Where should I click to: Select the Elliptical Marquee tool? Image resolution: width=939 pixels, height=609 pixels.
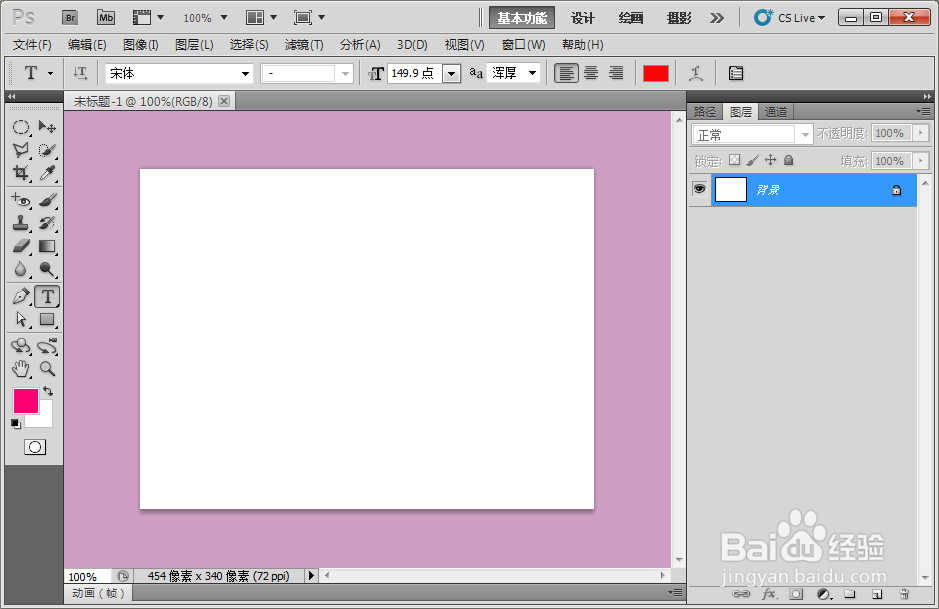tap(21, 127)
